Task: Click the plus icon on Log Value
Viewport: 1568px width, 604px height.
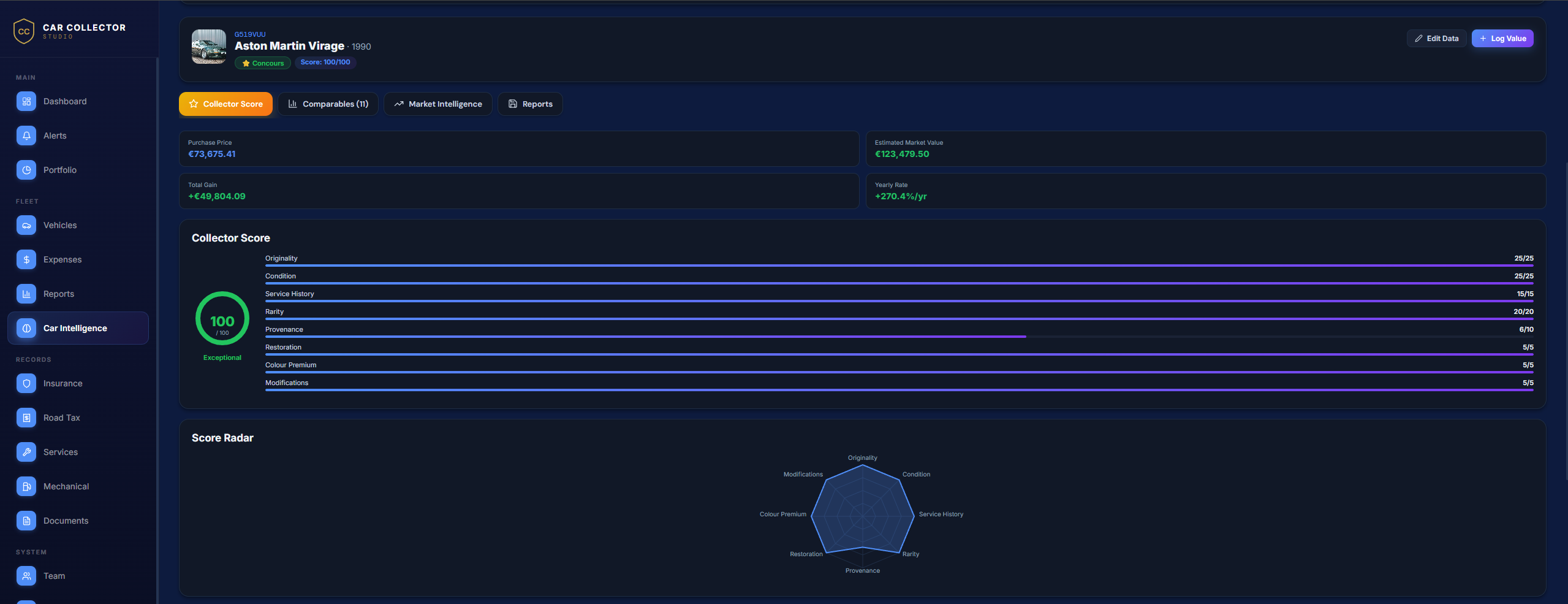Action: click(x=1483, y=38)
